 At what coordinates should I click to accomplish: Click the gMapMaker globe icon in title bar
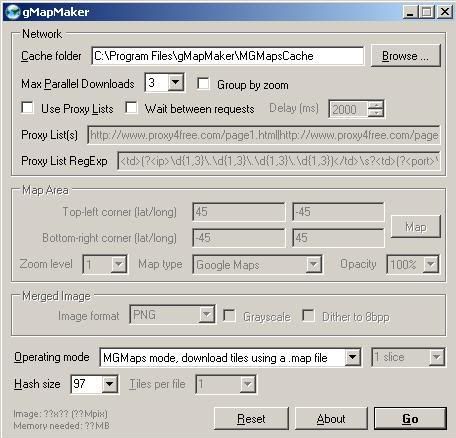tap(13, 12)
